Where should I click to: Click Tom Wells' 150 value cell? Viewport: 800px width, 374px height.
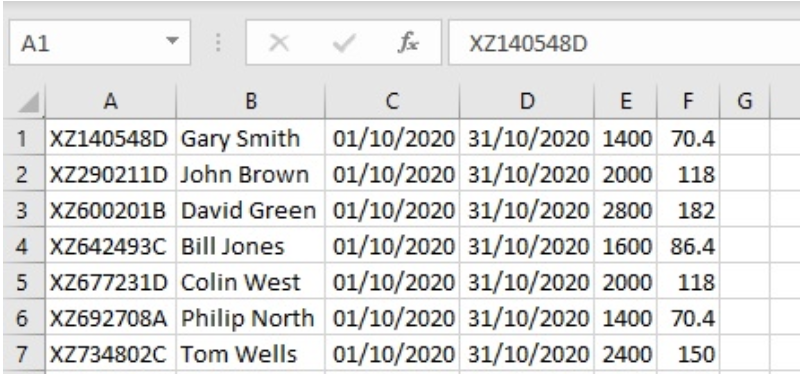[688, 354]
